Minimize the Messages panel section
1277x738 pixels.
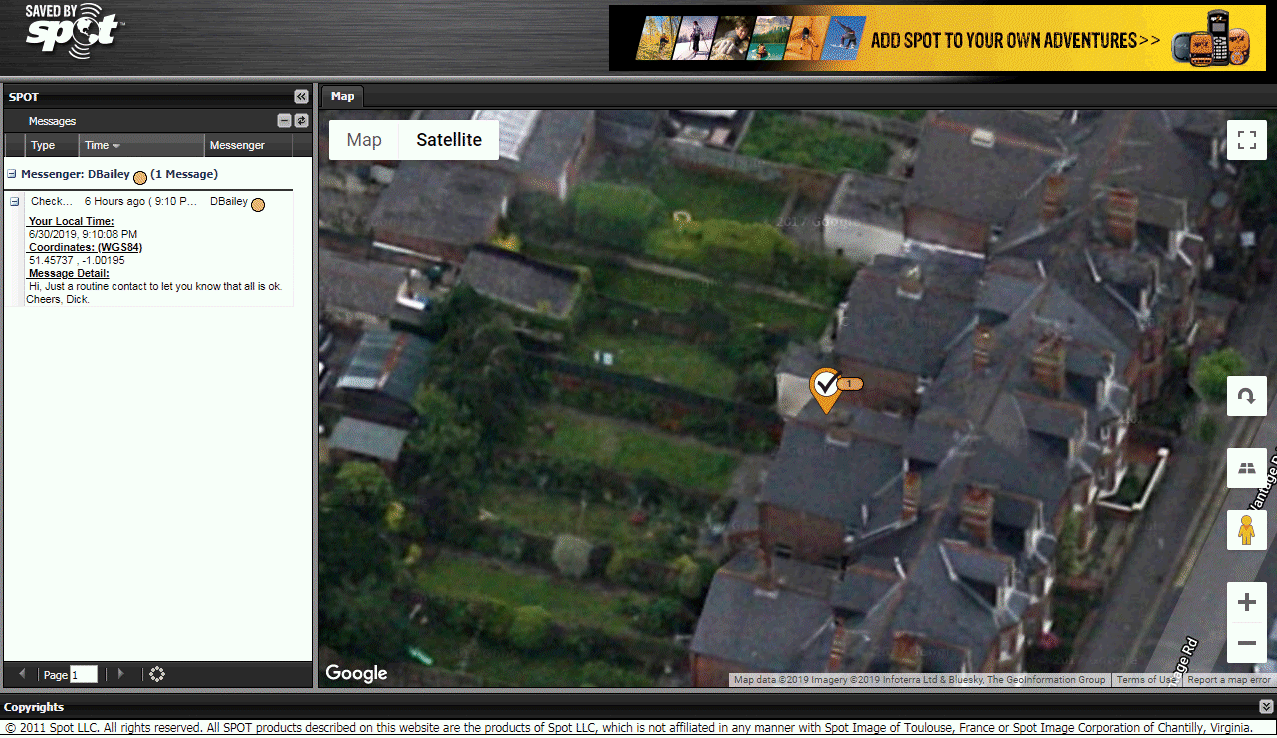point(285,121)
